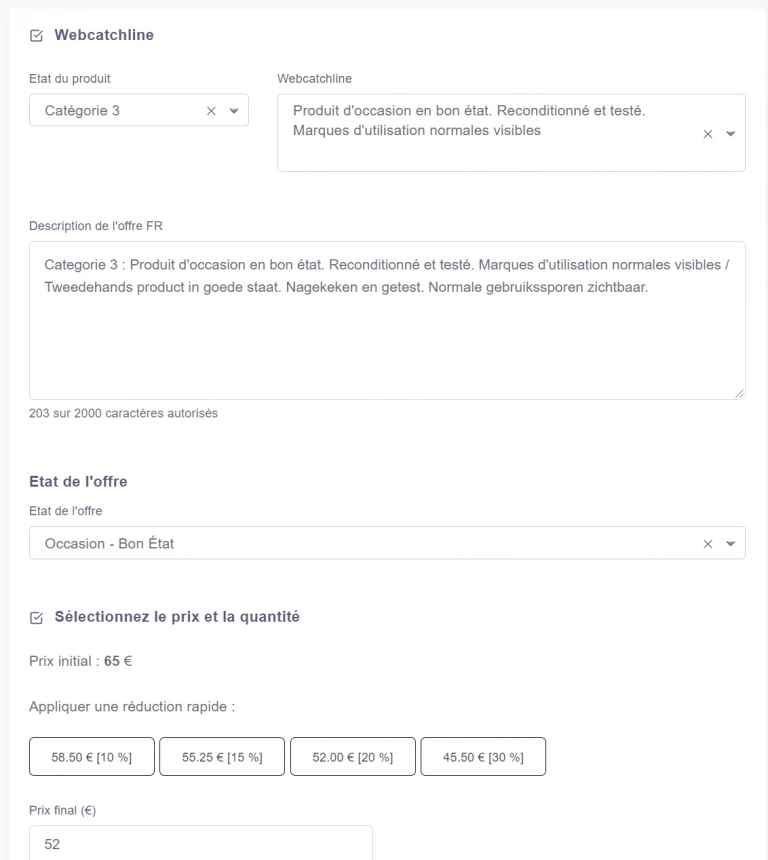Toggle the checkbox next to "Sélectionnez le prix et la quantité"
The width and height of the screenshot is (768, 860).
pos(37,618)
